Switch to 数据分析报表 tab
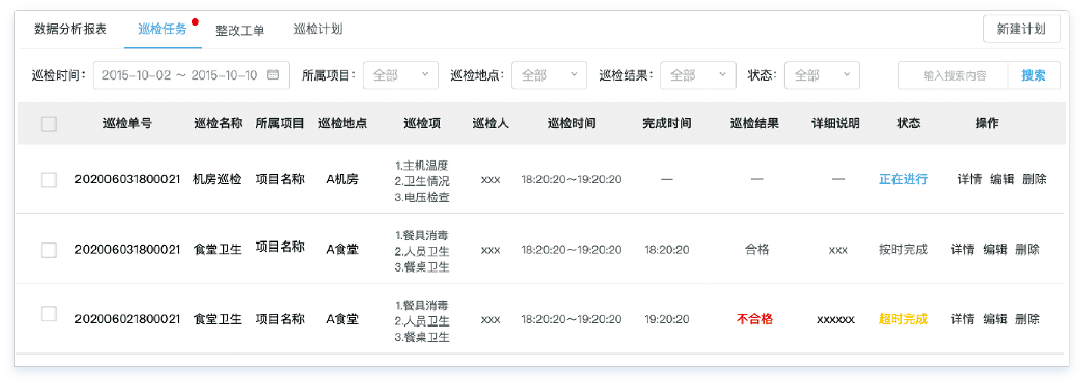Image resolution: width=1084 pixels, height=386 pixels. (70, 29)
